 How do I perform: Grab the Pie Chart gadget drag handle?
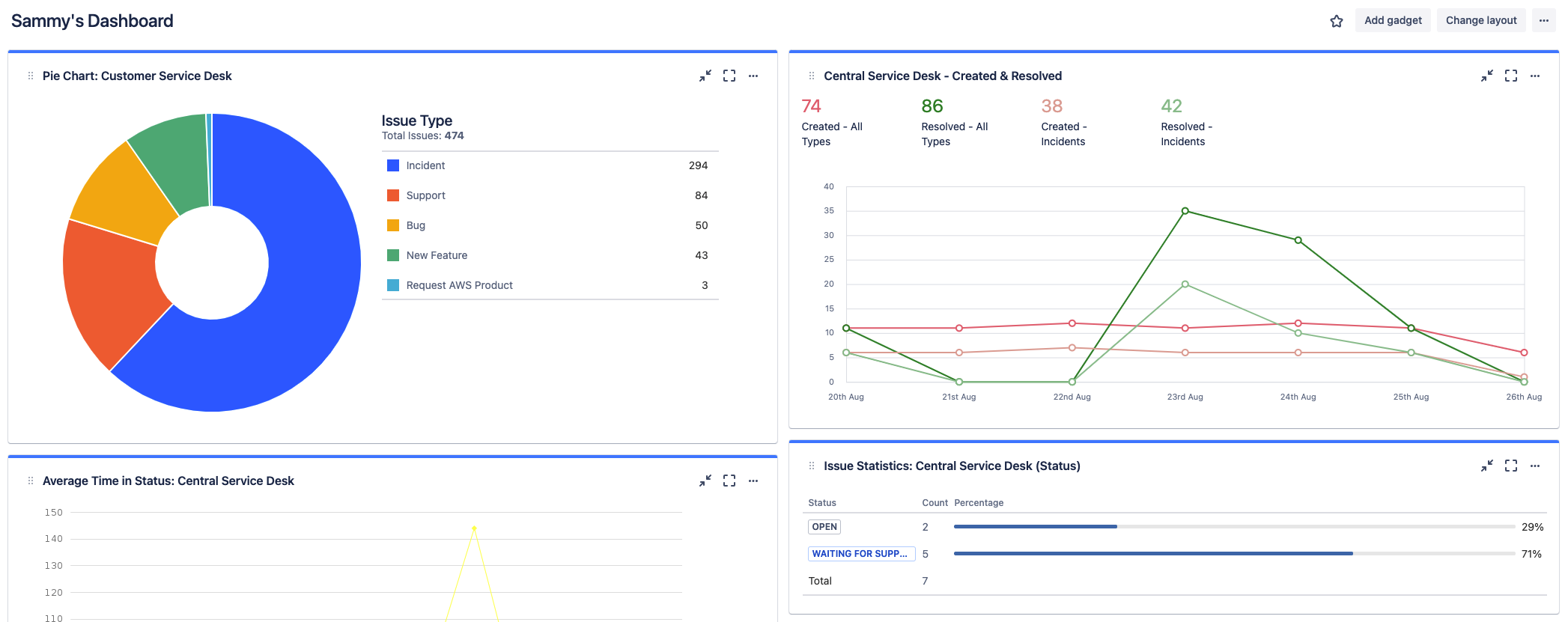coord(31,76)
